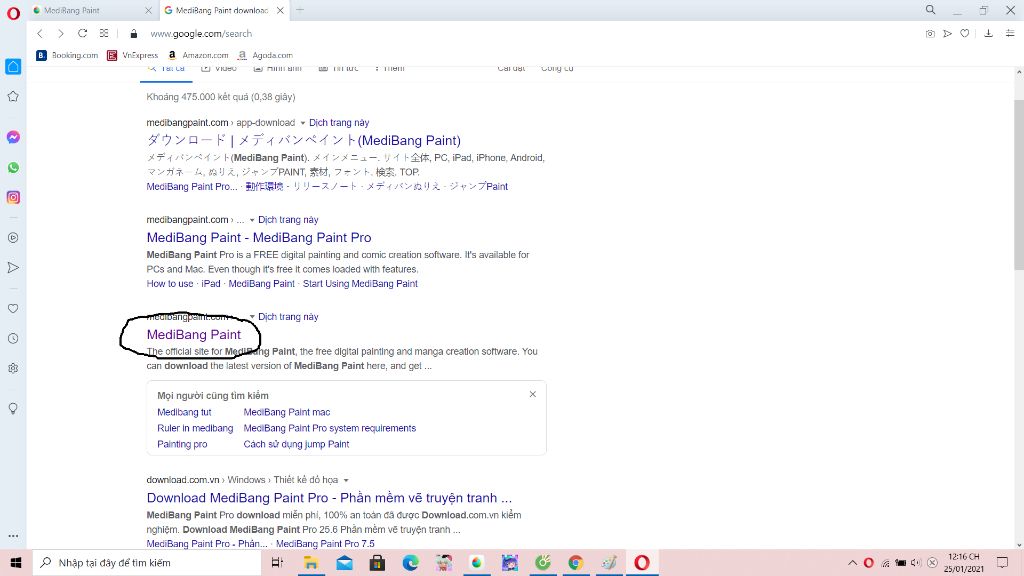
Task: Open the Amazon.com bookmark
Action: tap(198, 56)
